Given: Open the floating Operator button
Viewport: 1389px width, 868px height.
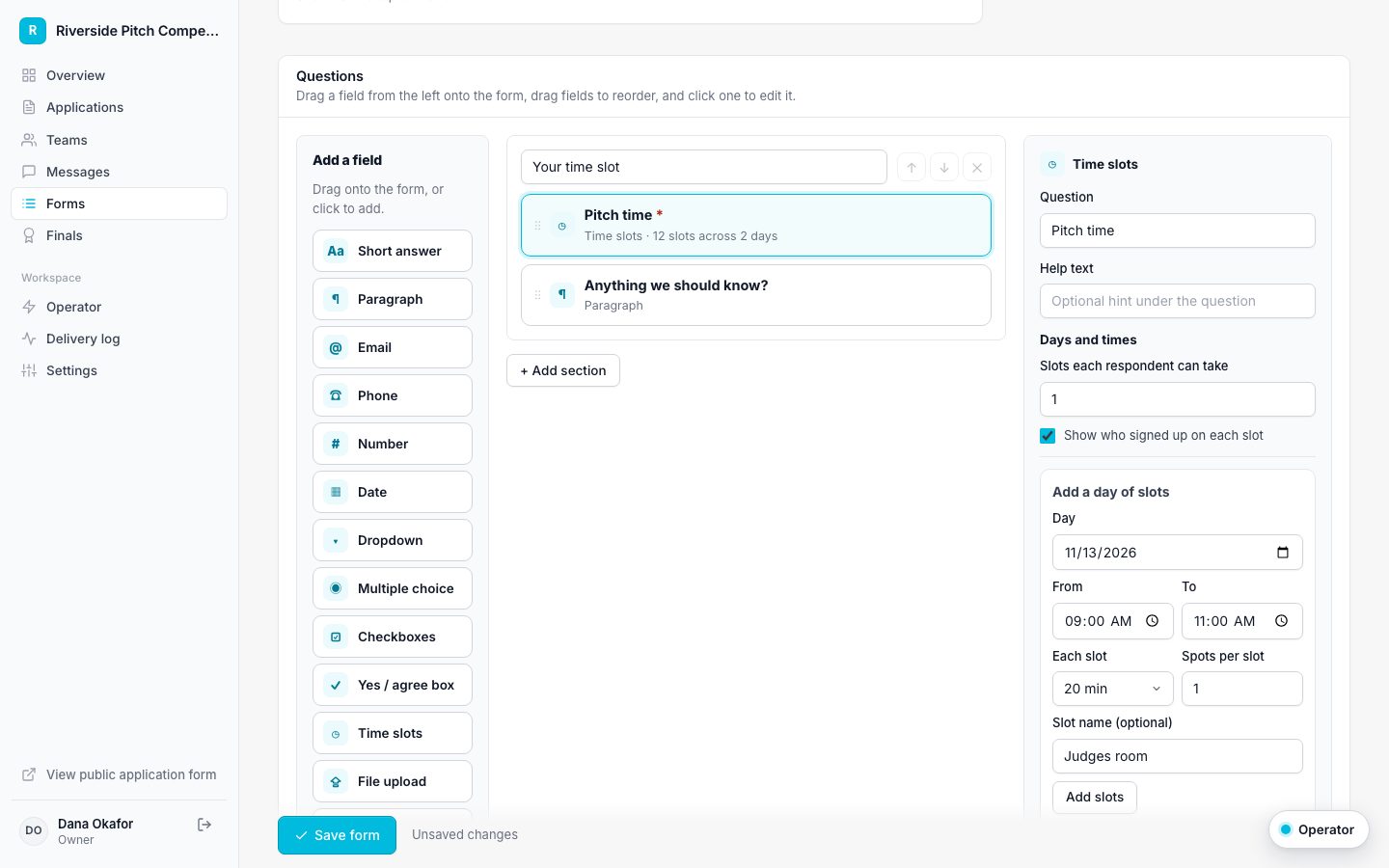Looking at the screenshot, I should coord(1318,829).
